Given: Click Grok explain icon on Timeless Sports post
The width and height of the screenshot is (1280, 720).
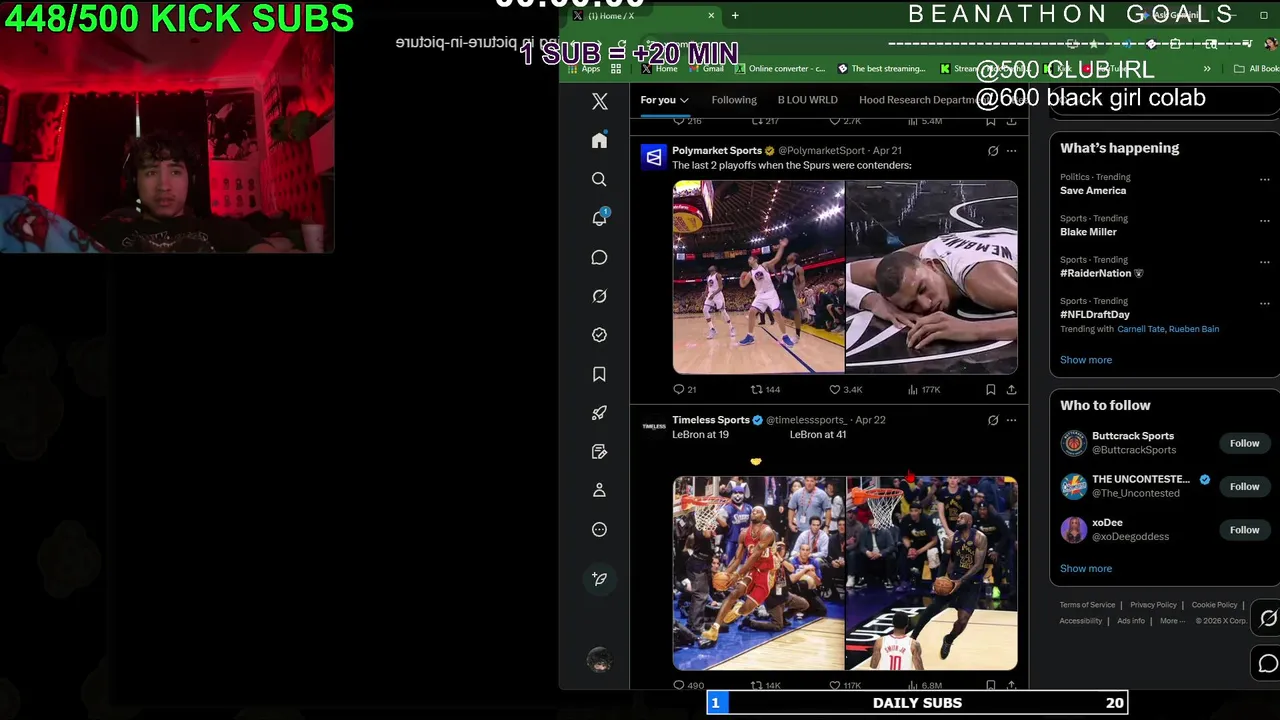Looking at the screenshot, I should point(993,420).
